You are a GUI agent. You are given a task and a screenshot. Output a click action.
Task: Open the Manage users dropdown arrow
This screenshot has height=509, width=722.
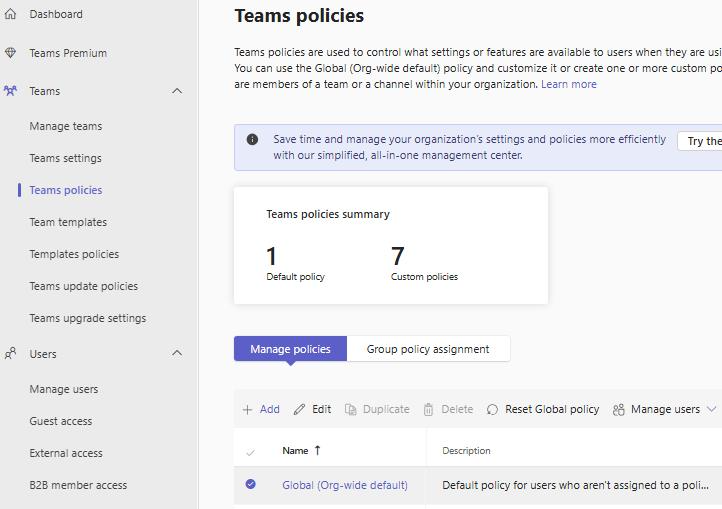(x=711, y=409)
